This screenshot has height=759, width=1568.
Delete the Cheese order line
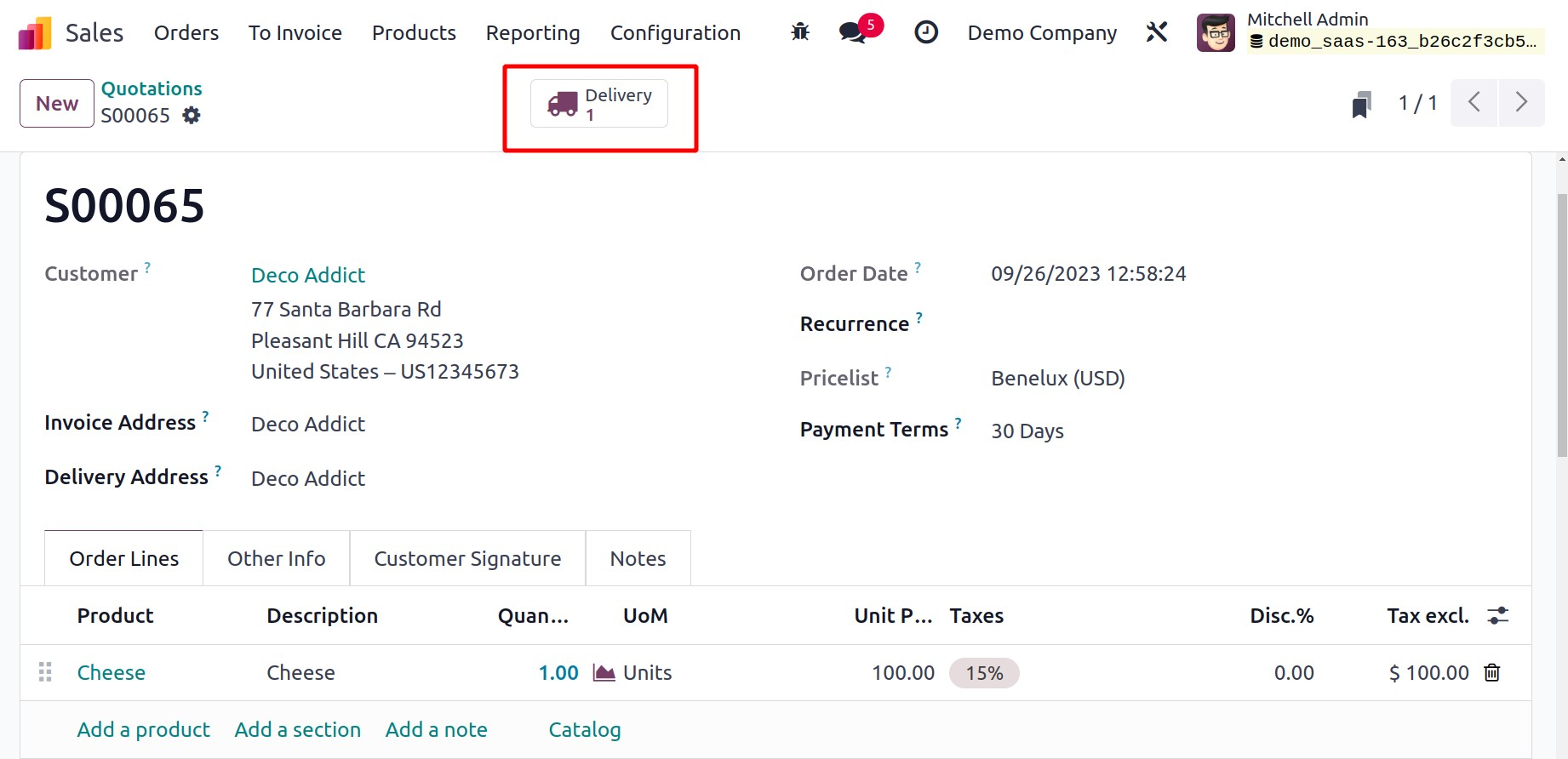[x=1491, y=672]
